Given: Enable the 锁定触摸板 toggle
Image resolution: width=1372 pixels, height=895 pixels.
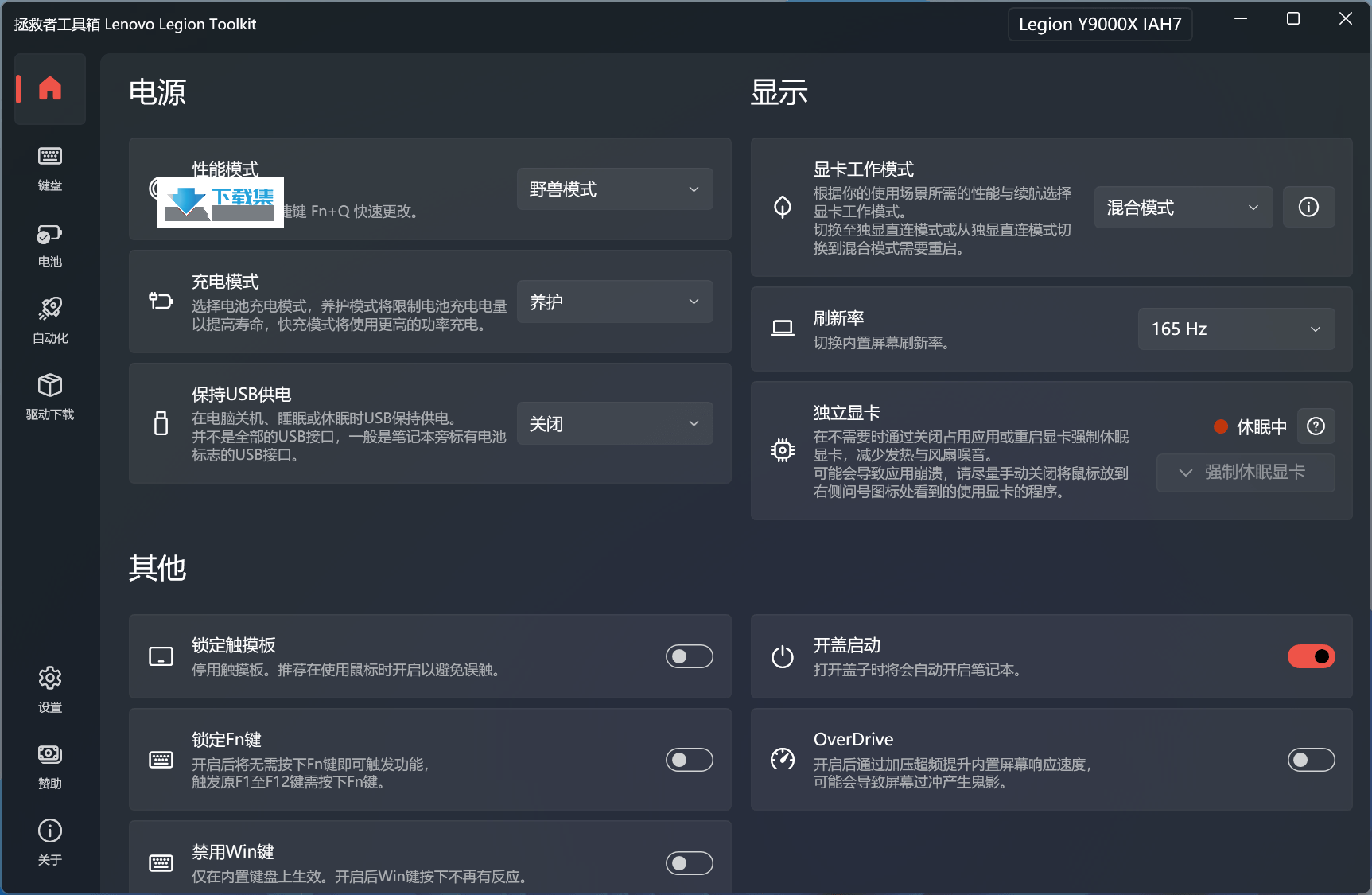Looking at the screenshot, I should click(690, 656).
